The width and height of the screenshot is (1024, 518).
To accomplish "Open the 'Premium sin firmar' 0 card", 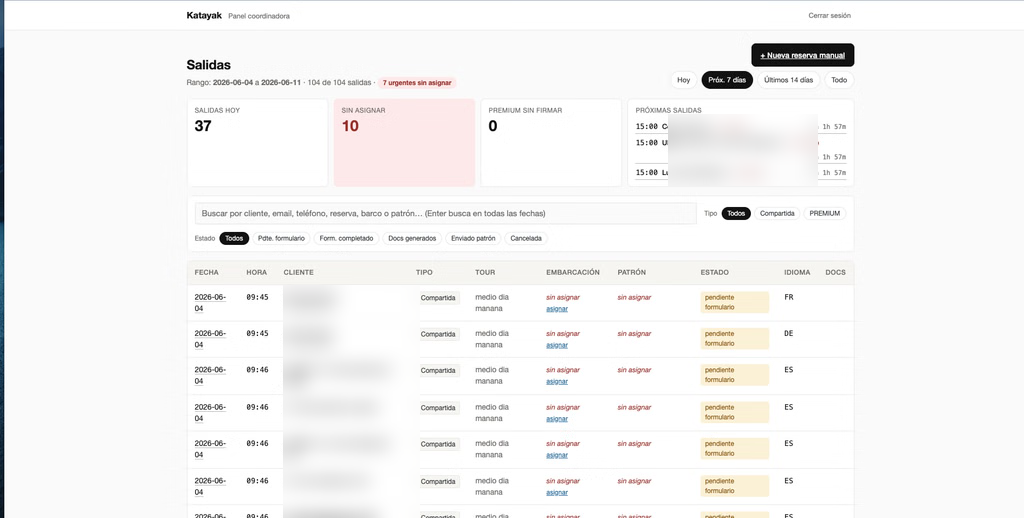I will pos(551,142).
